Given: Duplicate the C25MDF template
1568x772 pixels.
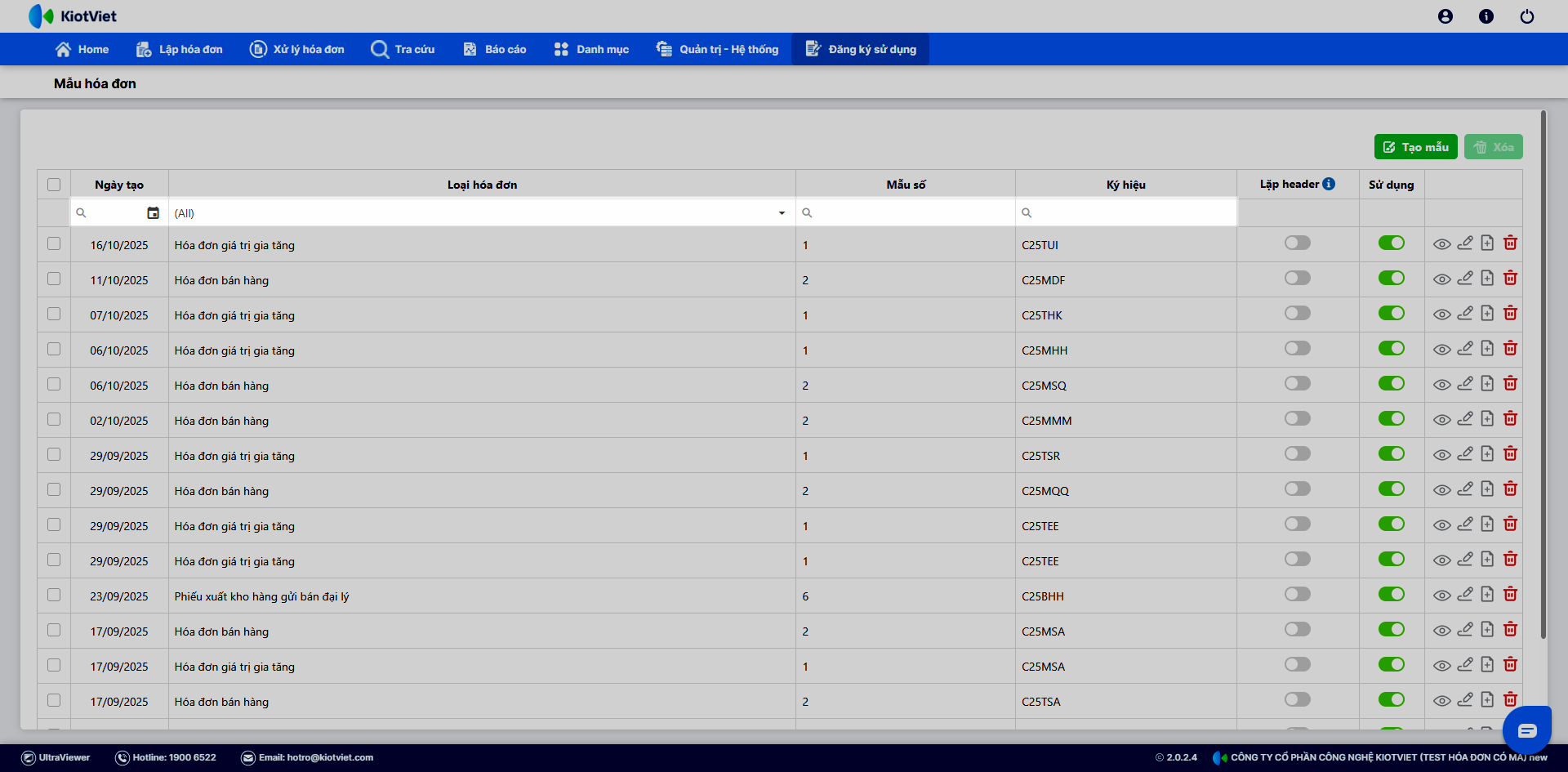Looking at the screenshot, I should pos(1487,278).
